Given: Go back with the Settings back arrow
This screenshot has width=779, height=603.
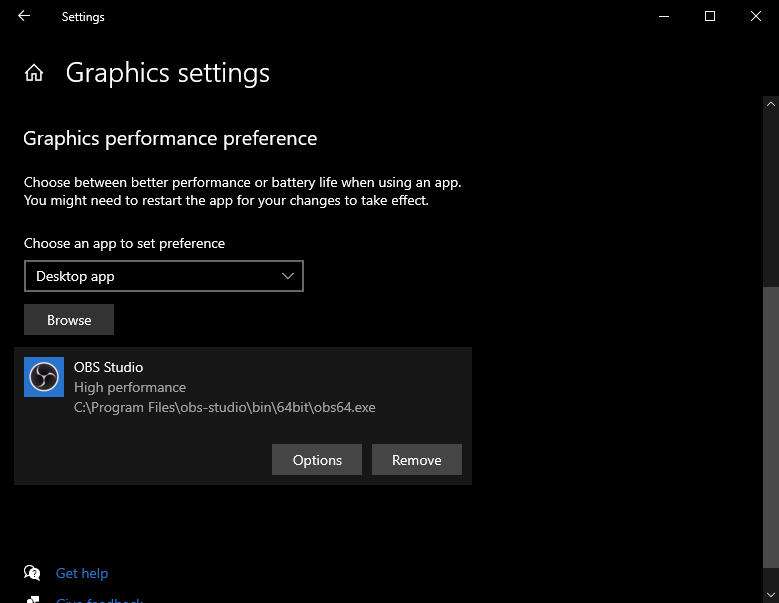Looking at the screenshot, I should (x=24, y=16).
